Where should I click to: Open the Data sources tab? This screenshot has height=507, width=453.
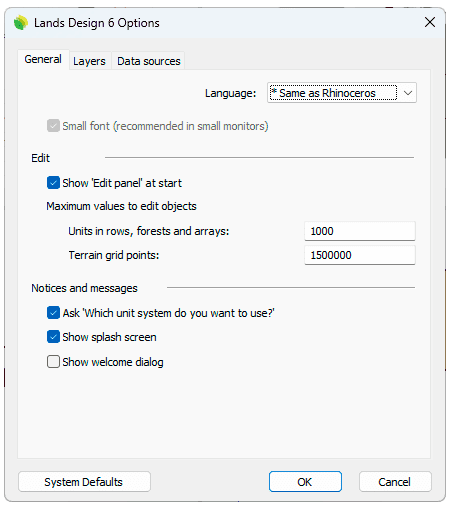click(149, 61)
